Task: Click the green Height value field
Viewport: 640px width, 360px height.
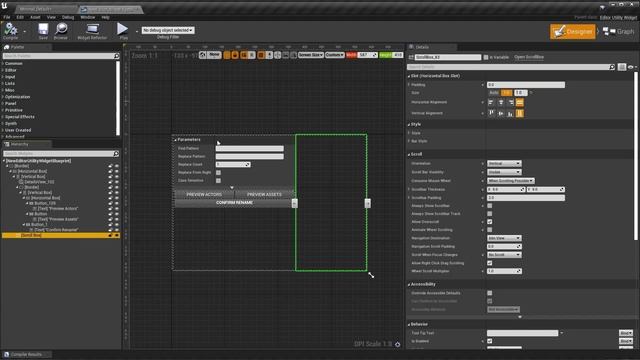Action: pyautogui.click(x=398, y=55)
